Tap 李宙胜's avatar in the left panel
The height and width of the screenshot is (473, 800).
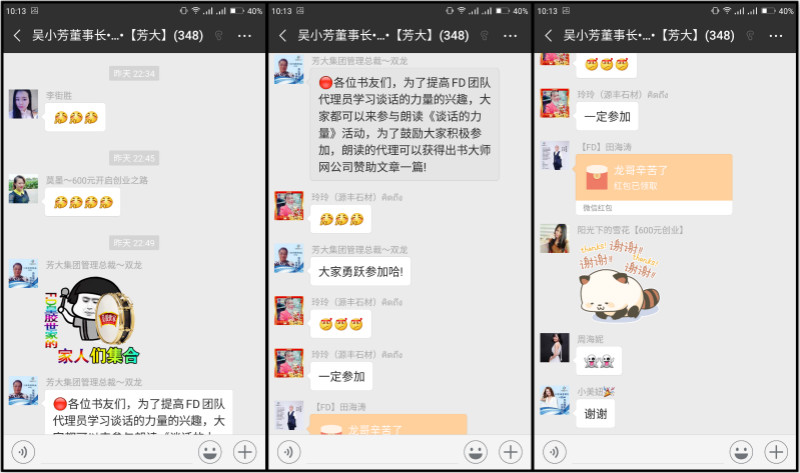tap(24, 104)
